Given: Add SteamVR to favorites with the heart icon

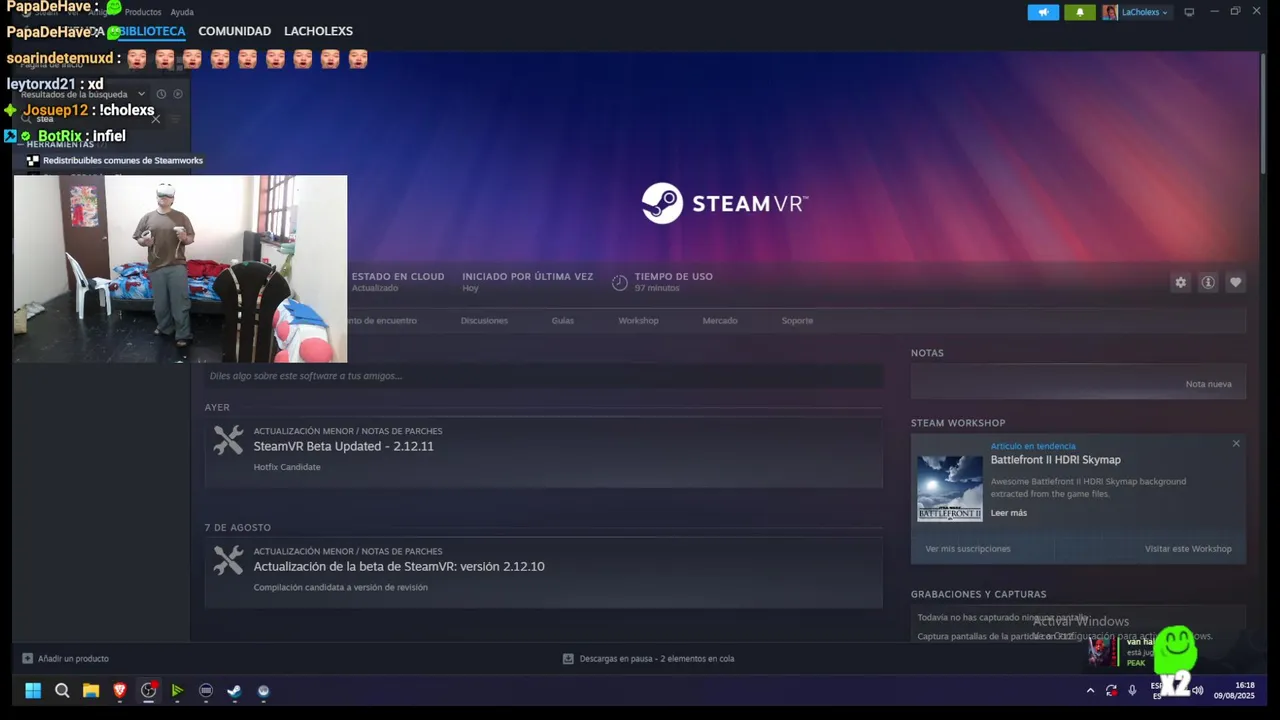Looking at the screenshot, I should point(1236,283).
